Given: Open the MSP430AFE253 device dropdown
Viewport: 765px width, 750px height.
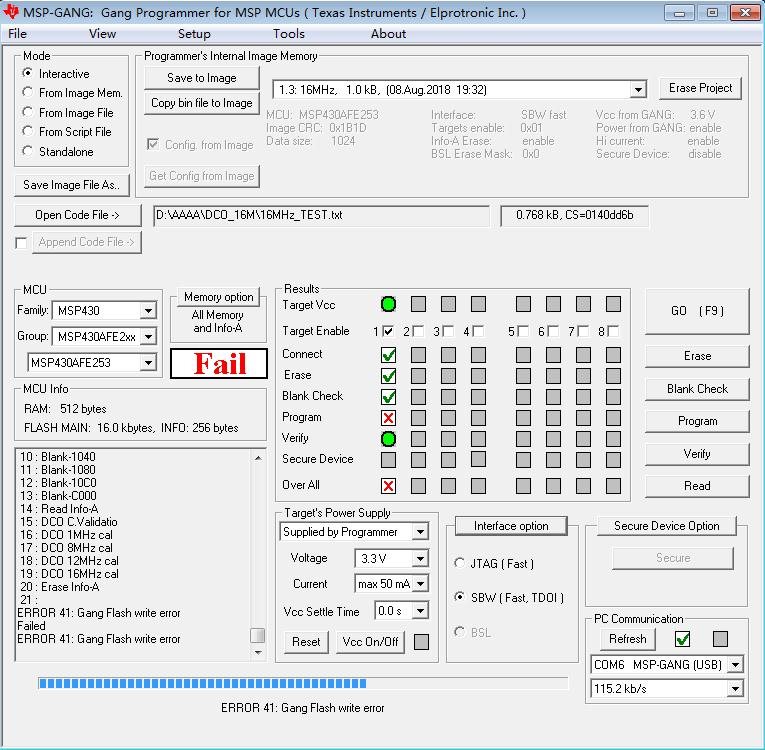Looking at the screenshot, I should click(x=148, y=363).
